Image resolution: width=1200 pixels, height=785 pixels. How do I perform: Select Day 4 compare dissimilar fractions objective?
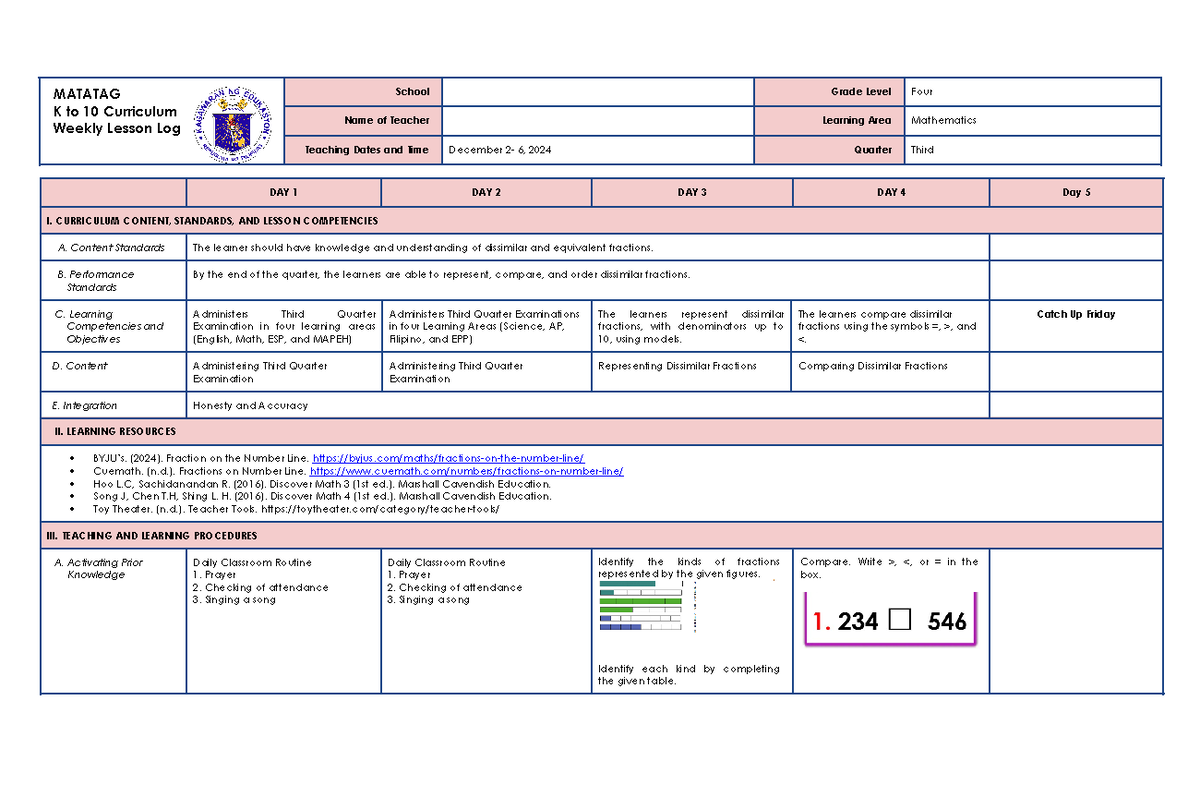tap(887, 326)
